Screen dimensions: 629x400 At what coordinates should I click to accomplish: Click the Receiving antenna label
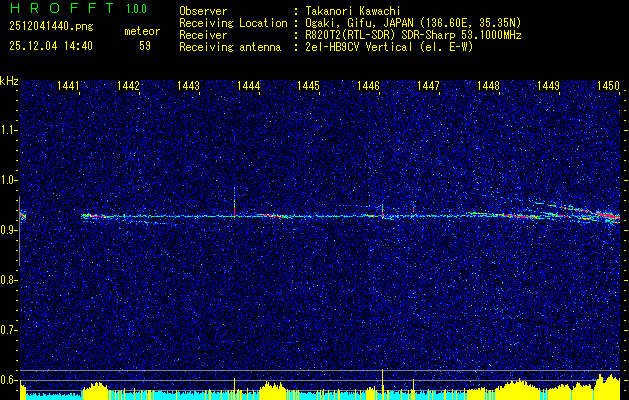pyautogui.click(x=230, y=47)
